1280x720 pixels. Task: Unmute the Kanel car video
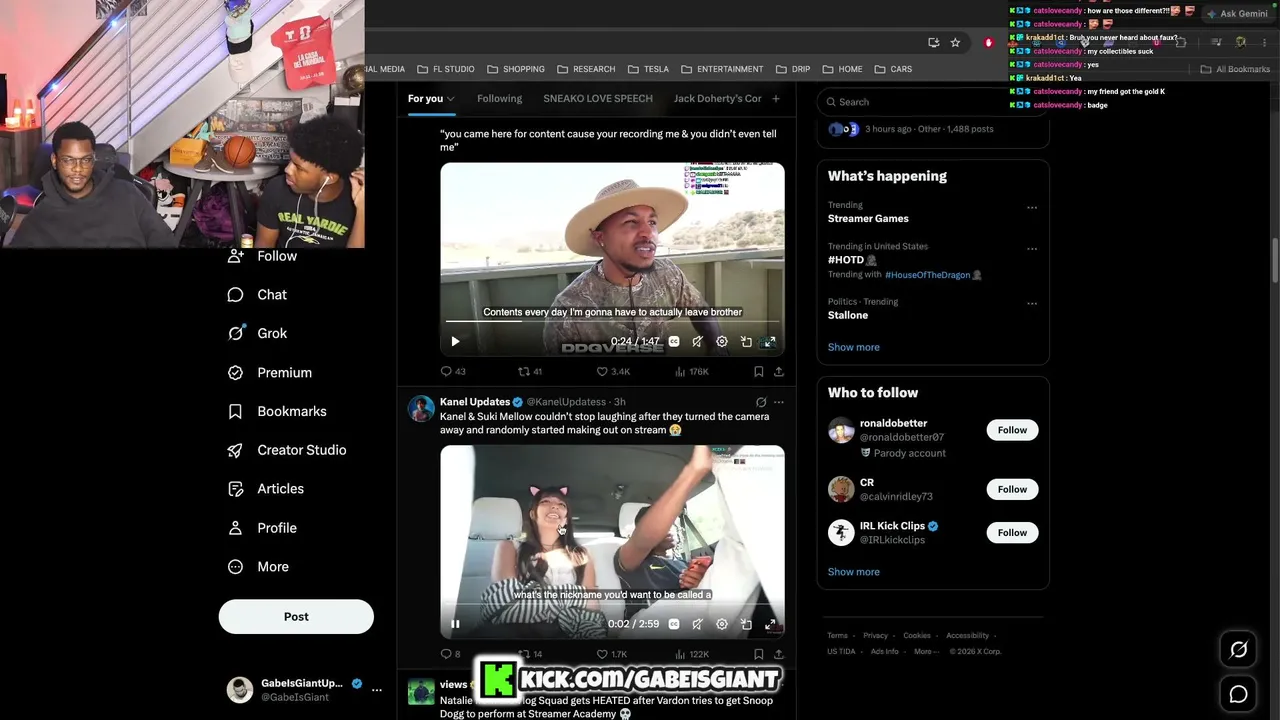coord(697,624)
